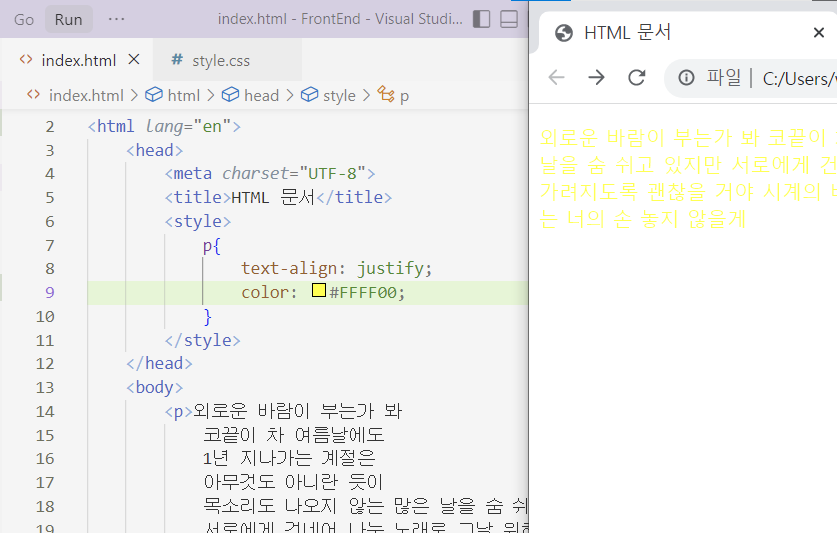Click the text-align property on line 8

pyautogui.click(x=289, y=268)
